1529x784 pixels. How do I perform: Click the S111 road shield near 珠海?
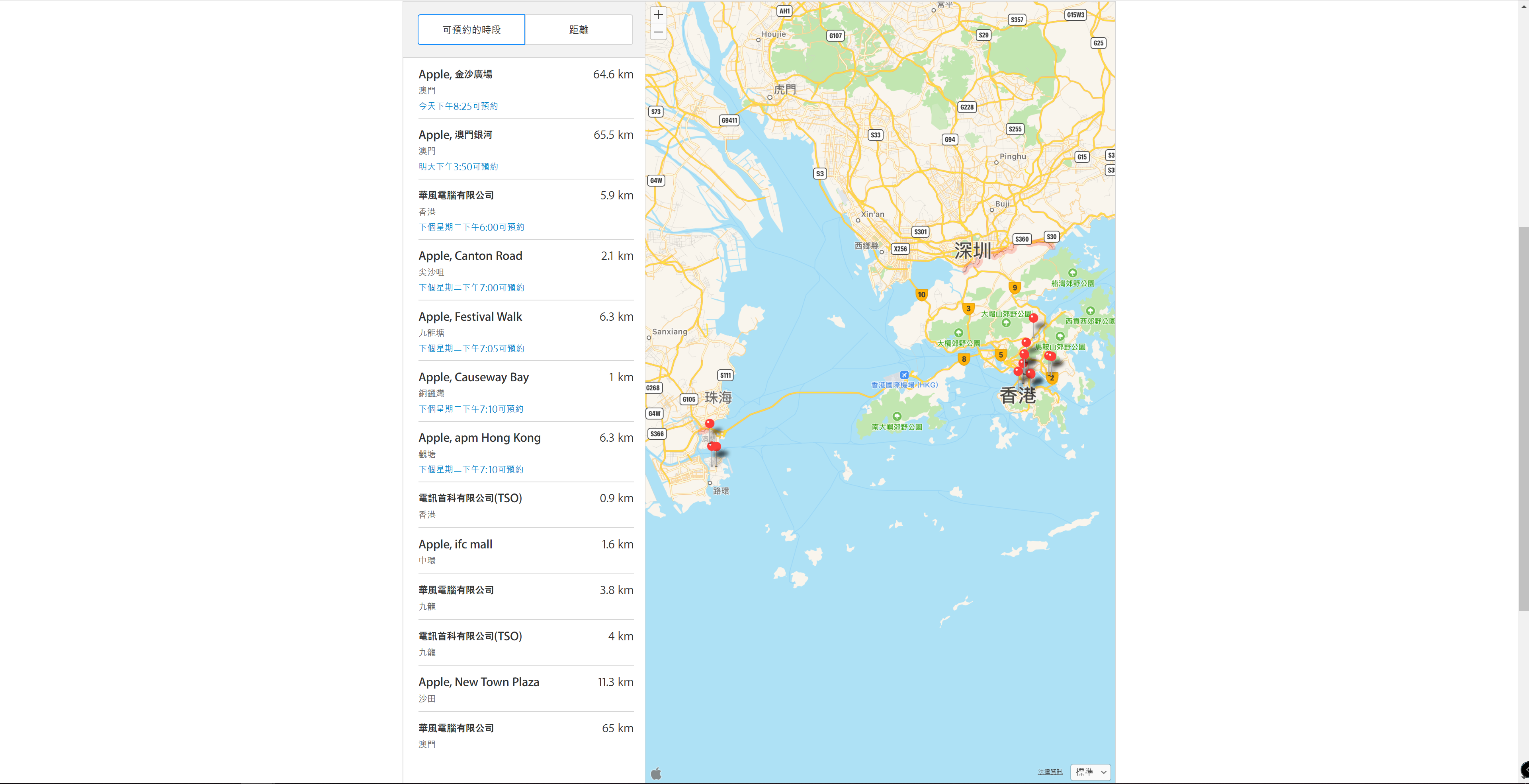pos(725,375)
